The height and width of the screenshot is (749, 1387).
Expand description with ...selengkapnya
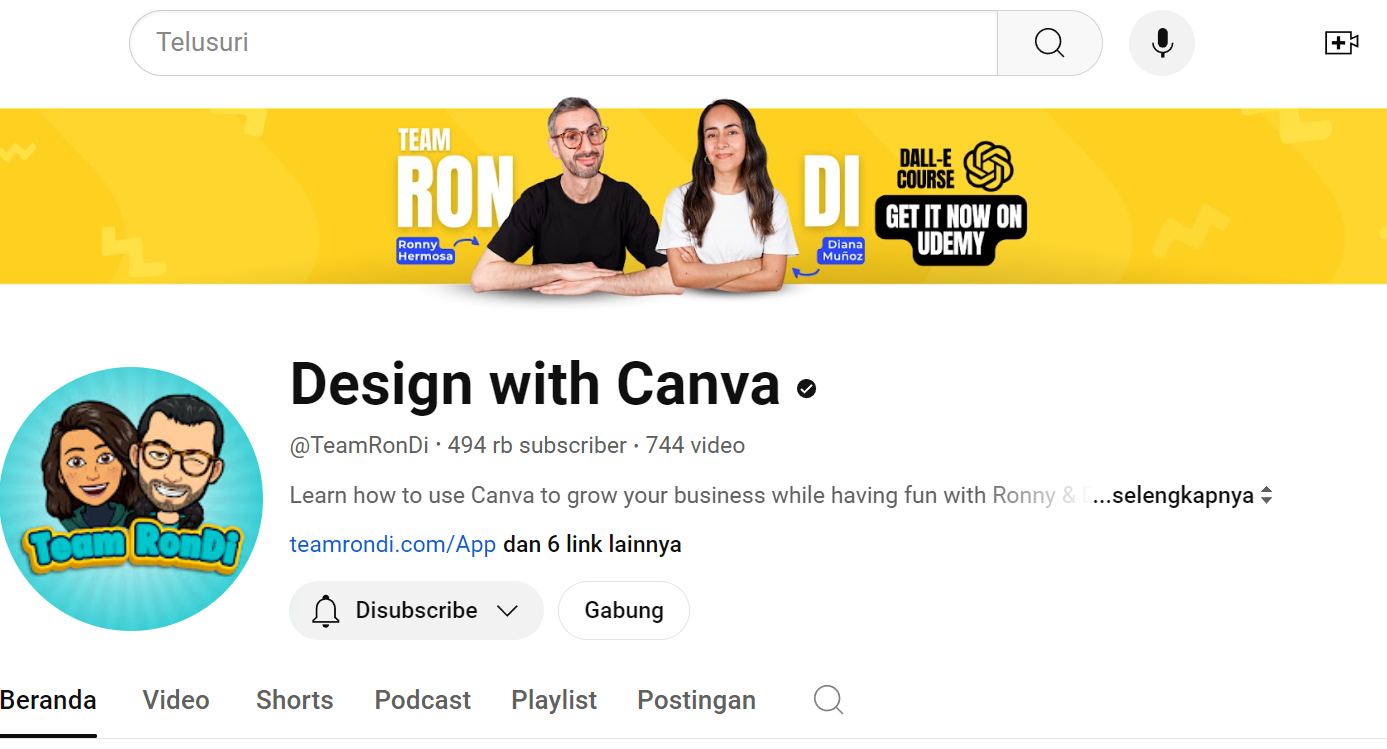pos(1182,496)
